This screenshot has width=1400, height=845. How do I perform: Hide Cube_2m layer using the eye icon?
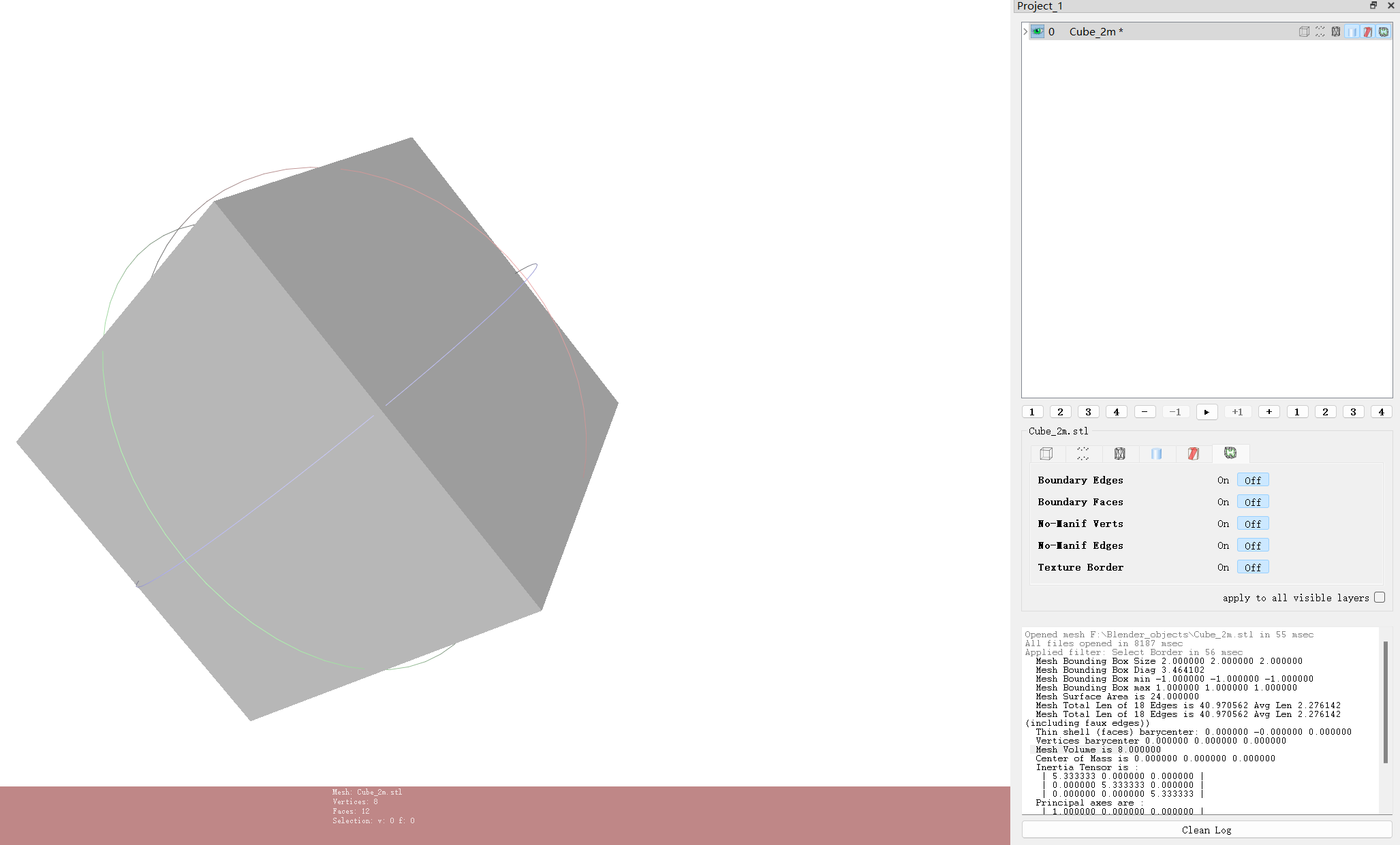tap(1038, 31)
